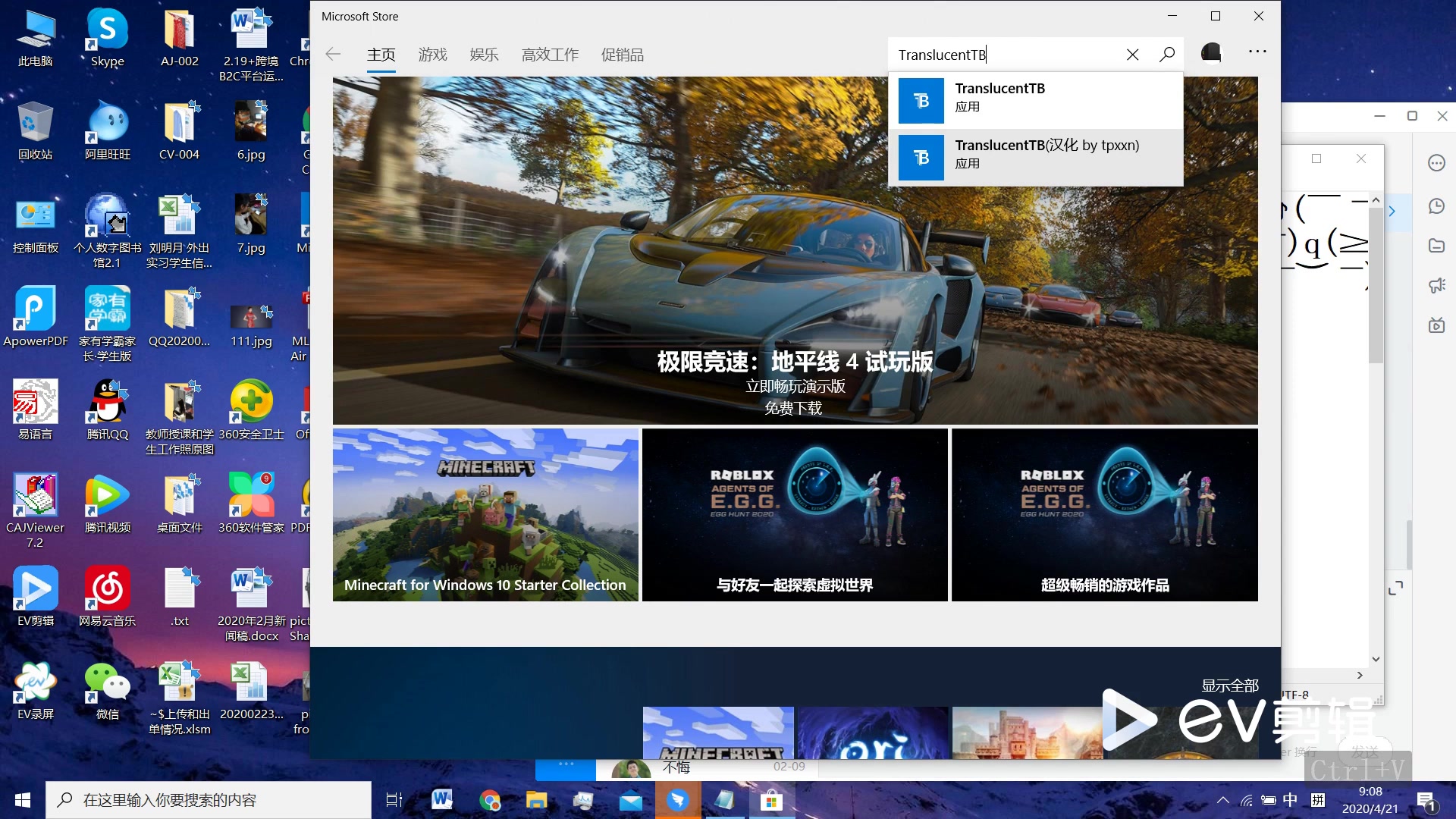Open the 促销品 tab

coord(622,55)
